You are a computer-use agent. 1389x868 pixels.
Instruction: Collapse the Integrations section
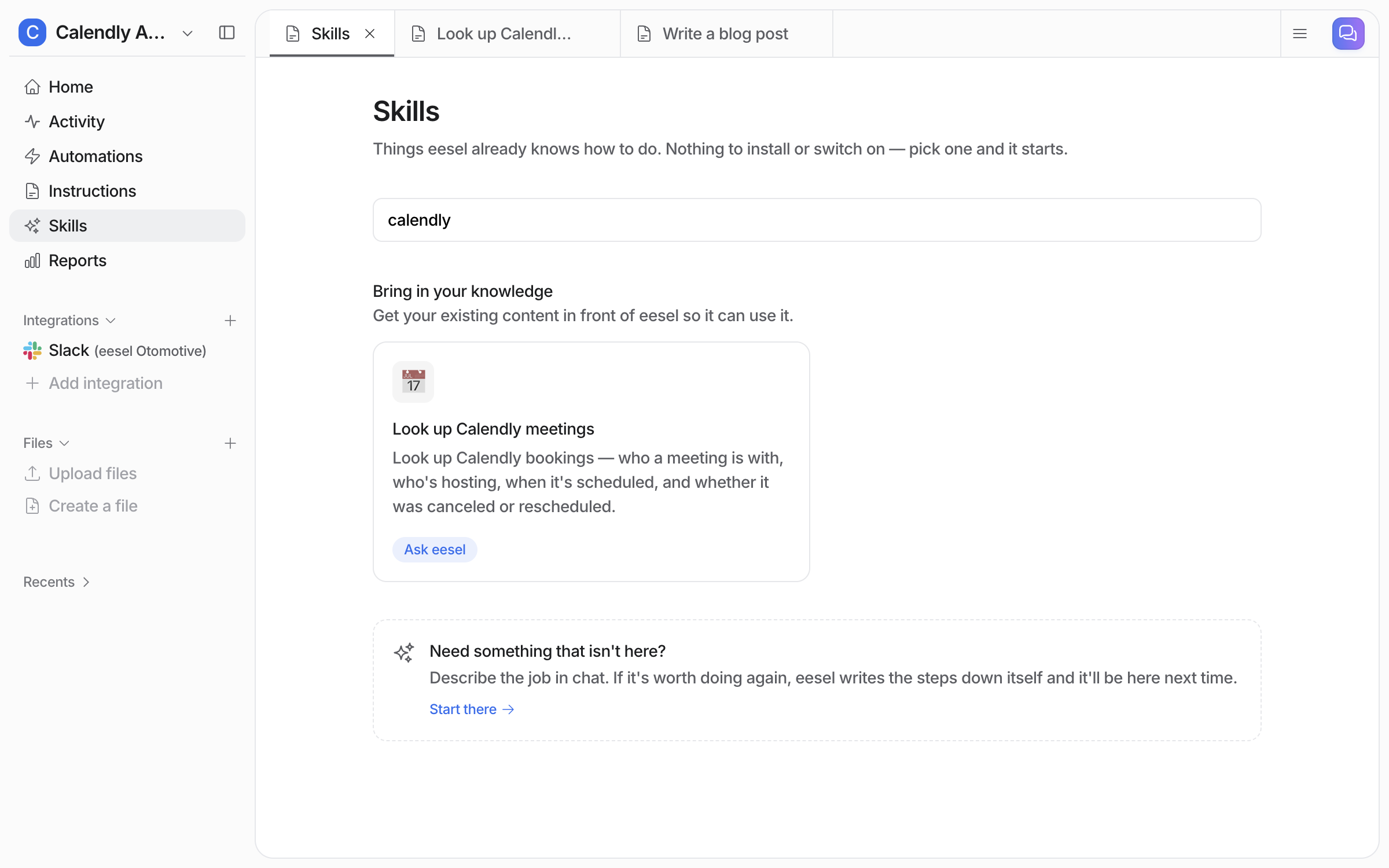click(69, 321)
